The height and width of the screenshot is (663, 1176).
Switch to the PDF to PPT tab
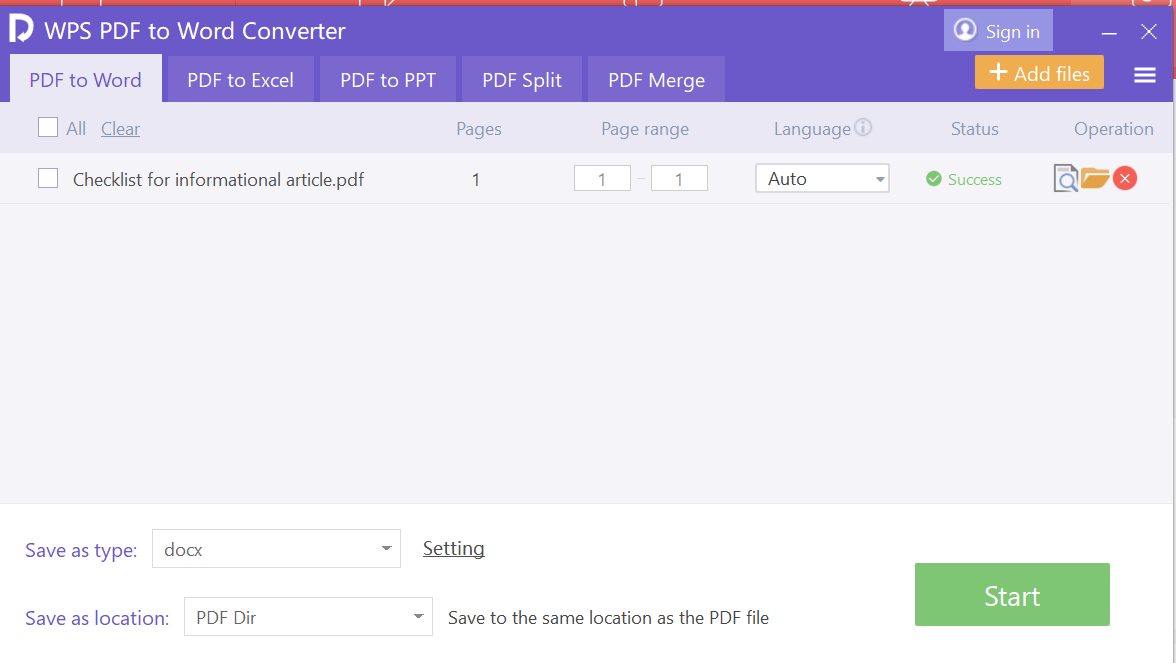tap(388, 79)
